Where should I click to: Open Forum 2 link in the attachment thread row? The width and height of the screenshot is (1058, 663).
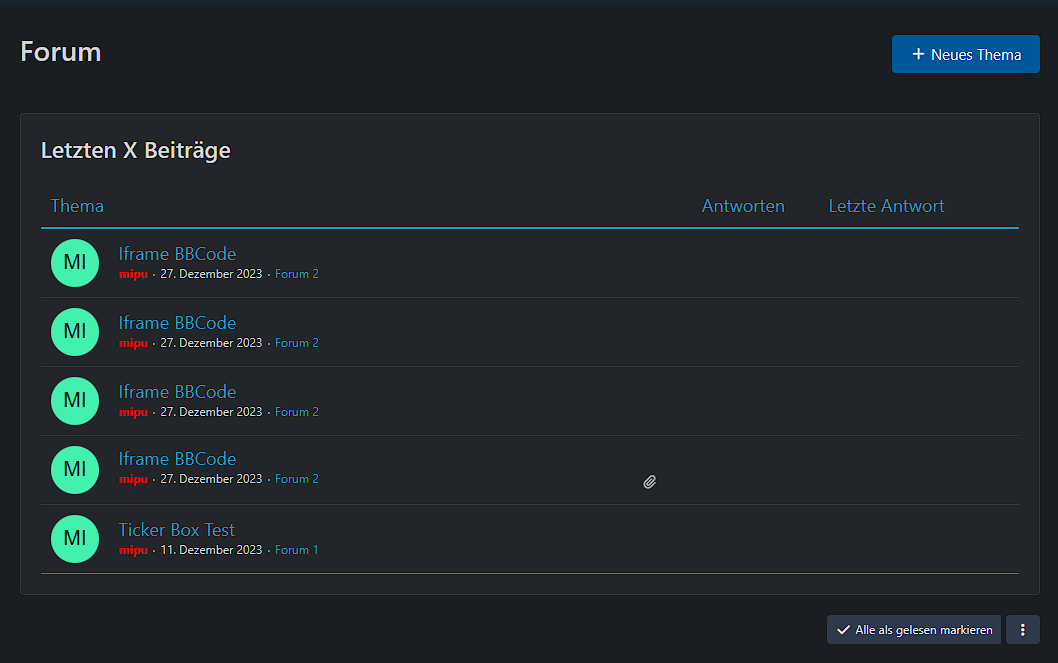(x=297, y=479)
